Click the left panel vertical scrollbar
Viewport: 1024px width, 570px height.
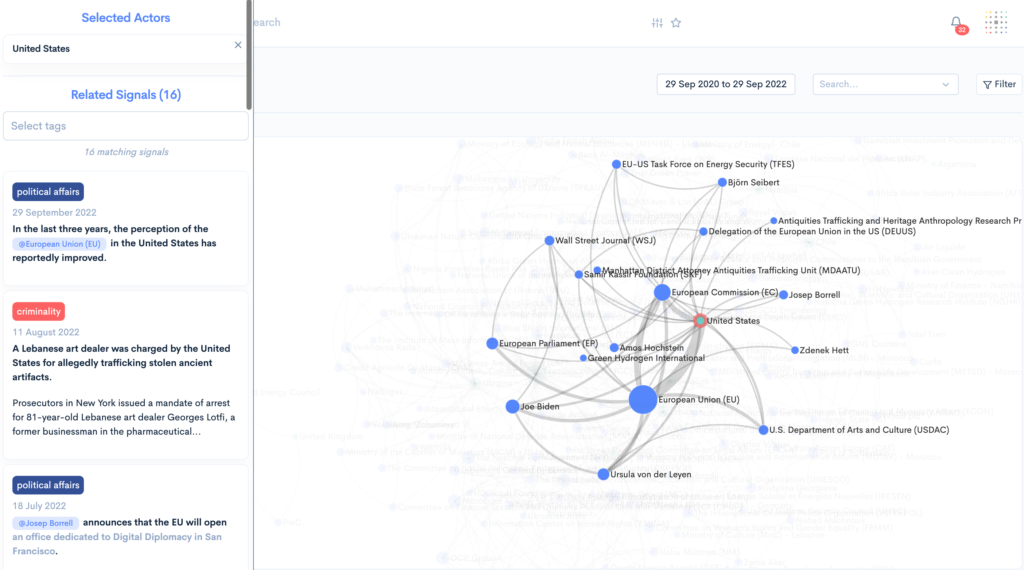249,55
